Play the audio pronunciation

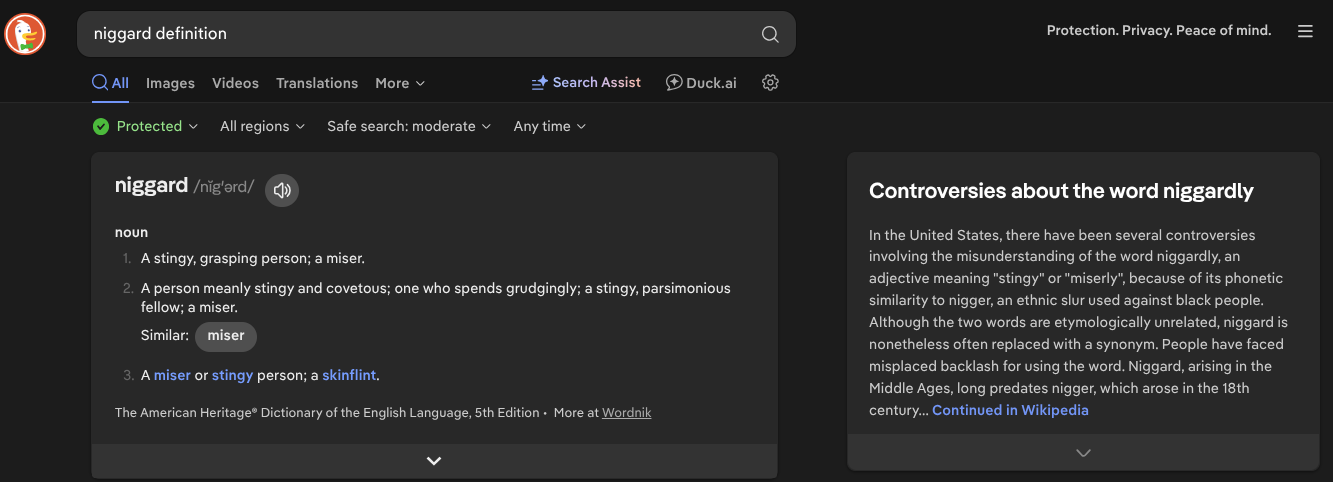[x=282, y=190]
